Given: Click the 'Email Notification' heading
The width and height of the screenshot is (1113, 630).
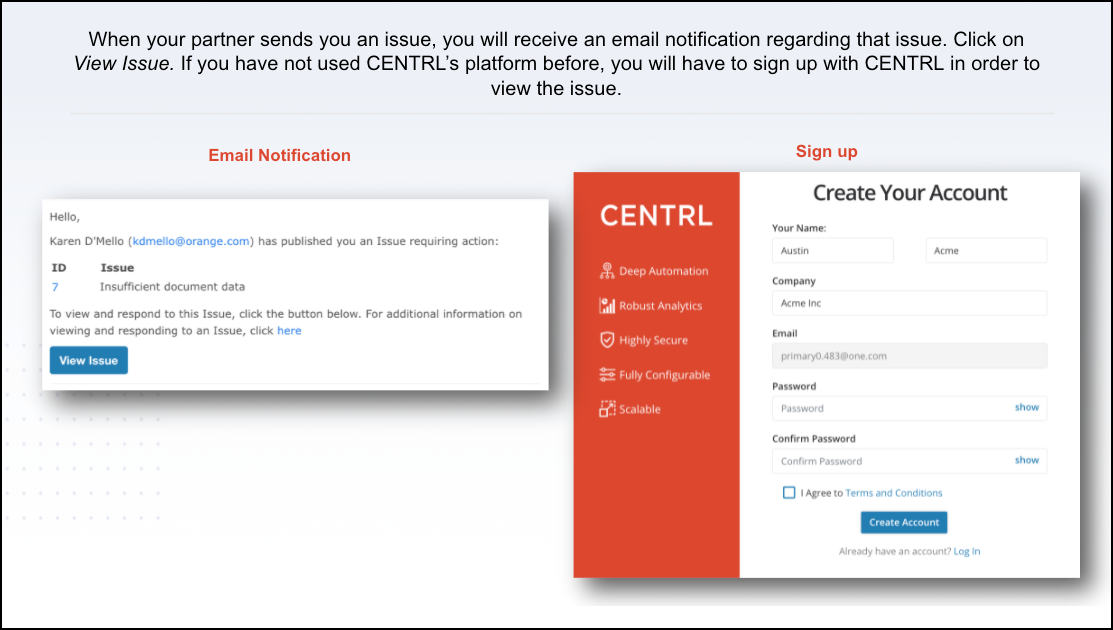Looking at the screenshot, I should tap(280, 155).
